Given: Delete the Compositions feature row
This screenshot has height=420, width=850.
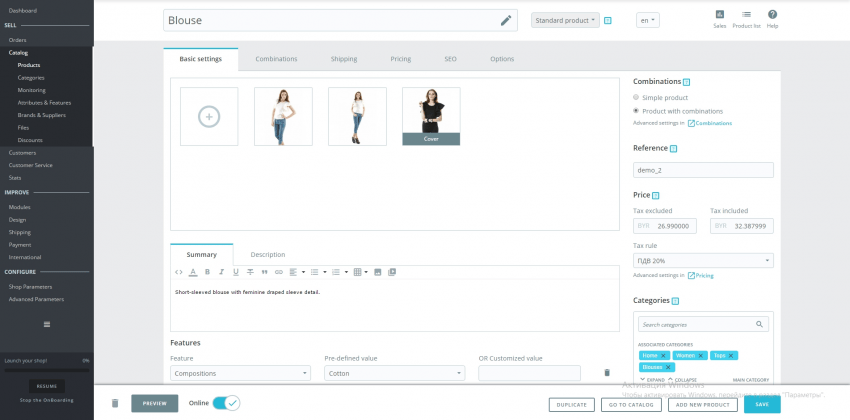Looking at the screenshot, I should point(607,373).
